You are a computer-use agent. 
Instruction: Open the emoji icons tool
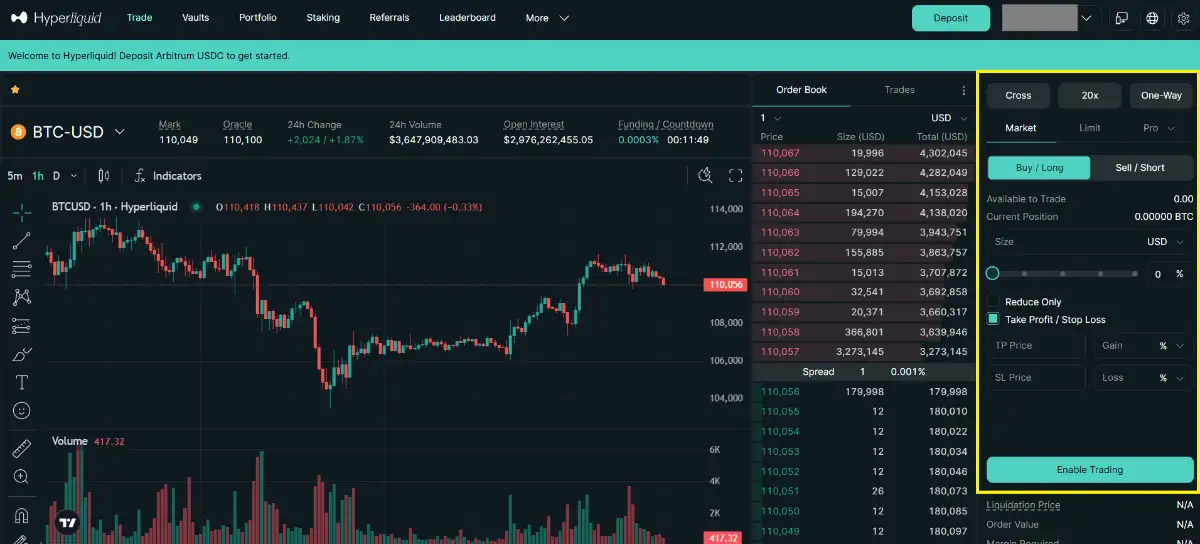[x=21, y=411]
